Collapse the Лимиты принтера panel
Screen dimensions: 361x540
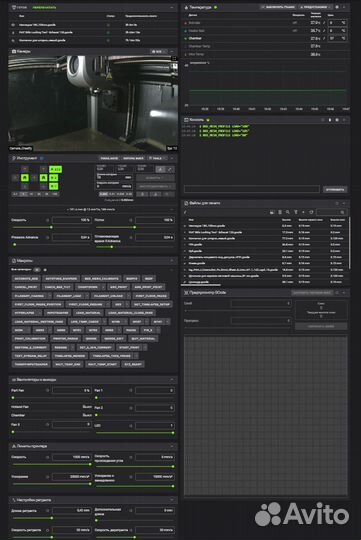(172, 446)
